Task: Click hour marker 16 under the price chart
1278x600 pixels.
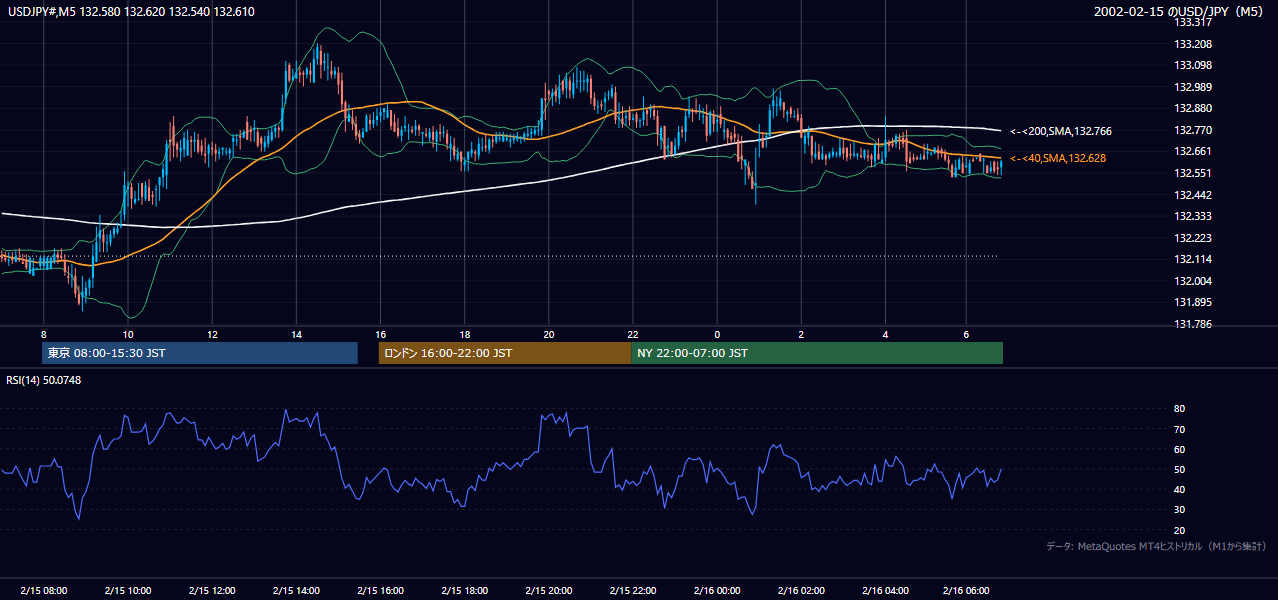Action: click(x=380, y=334)
